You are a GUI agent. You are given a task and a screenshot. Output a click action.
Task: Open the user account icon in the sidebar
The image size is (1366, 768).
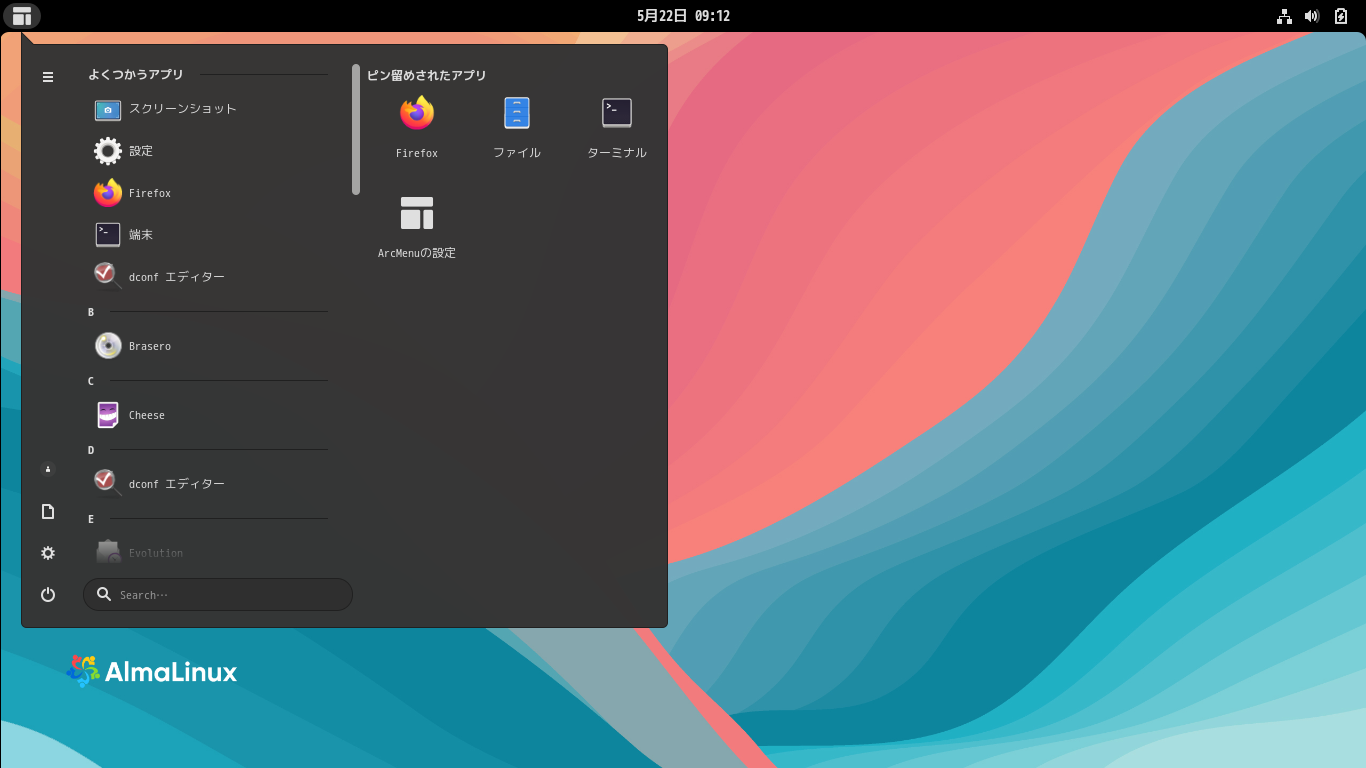click(x=47, y=469)
